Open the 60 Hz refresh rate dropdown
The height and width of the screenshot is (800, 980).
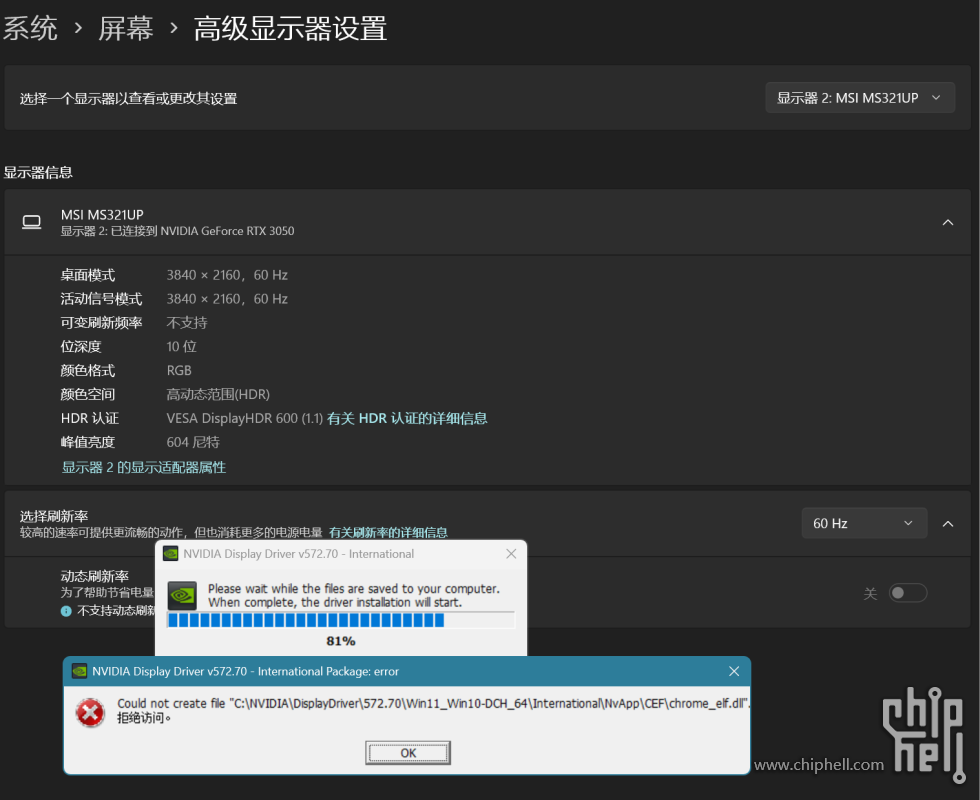click(864, 523)
